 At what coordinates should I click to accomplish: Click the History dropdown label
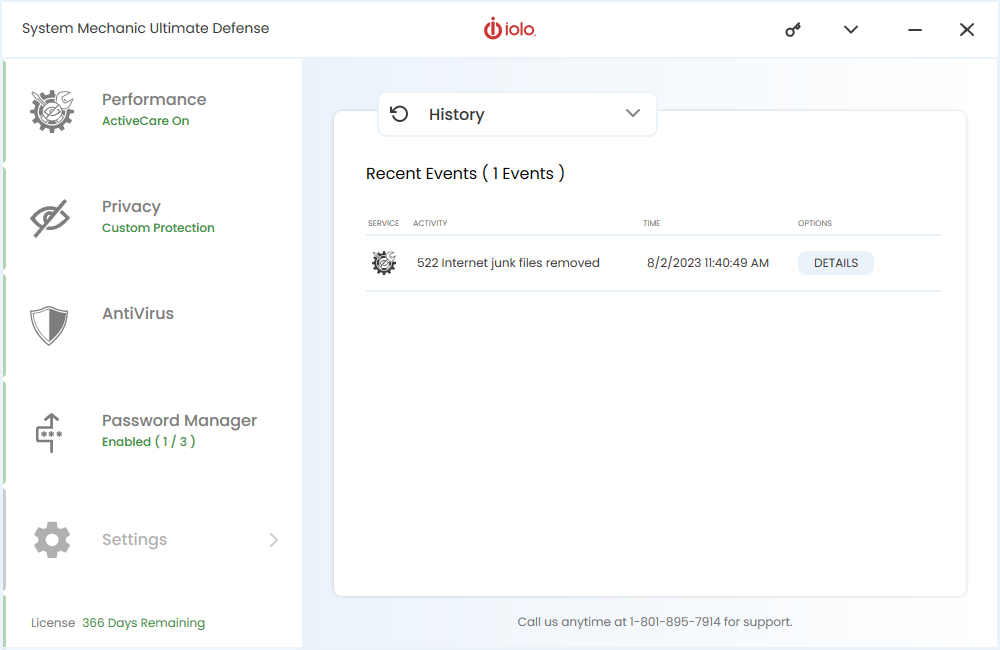pos(457,115)
